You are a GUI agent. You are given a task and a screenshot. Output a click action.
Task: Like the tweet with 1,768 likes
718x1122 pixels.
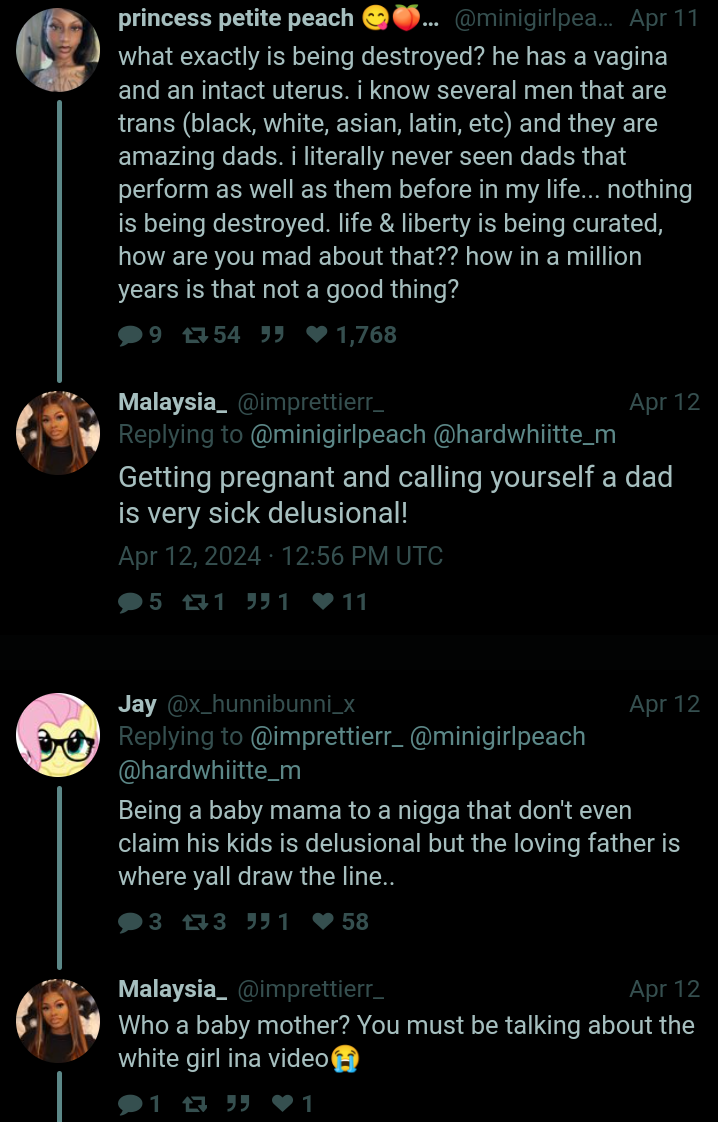(x=318, y=335)
